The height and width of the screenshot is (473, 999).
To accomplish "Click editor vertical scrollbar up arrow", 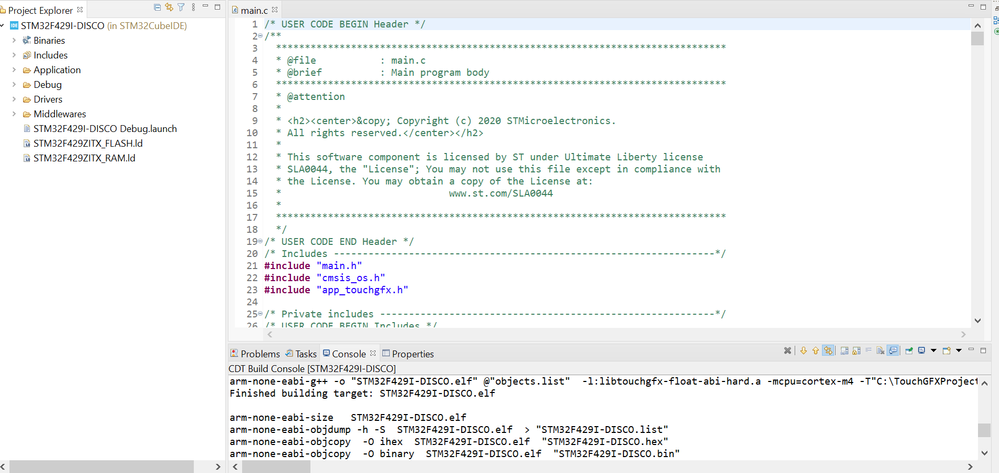I will (977, 24).
